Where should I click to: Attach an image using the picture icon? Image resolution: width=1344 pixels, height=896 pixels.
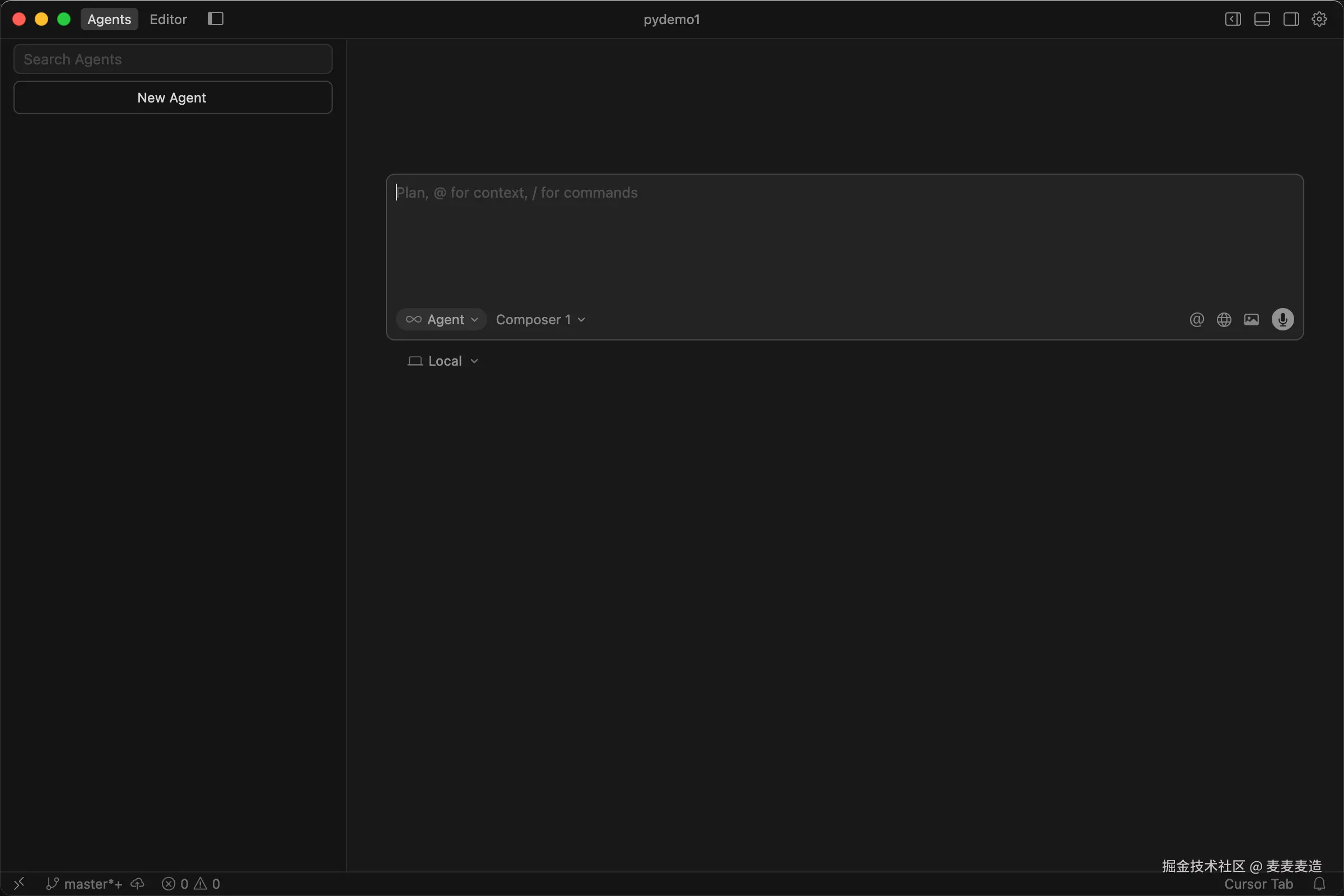pos(1252,319)
